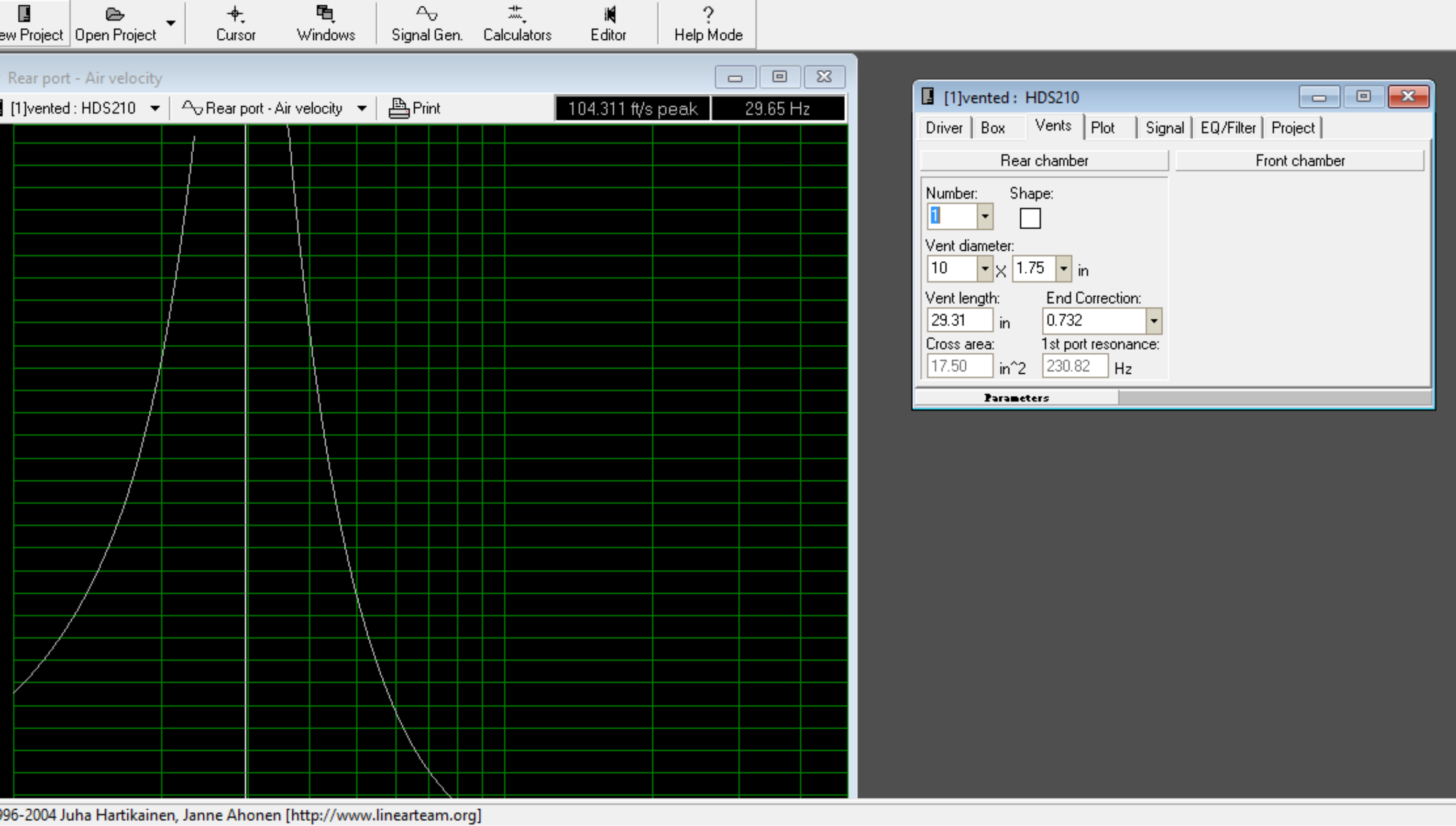The image size is (1456, 826).
Task: Open the Project tab
Action: click(x=1293, y=128)
